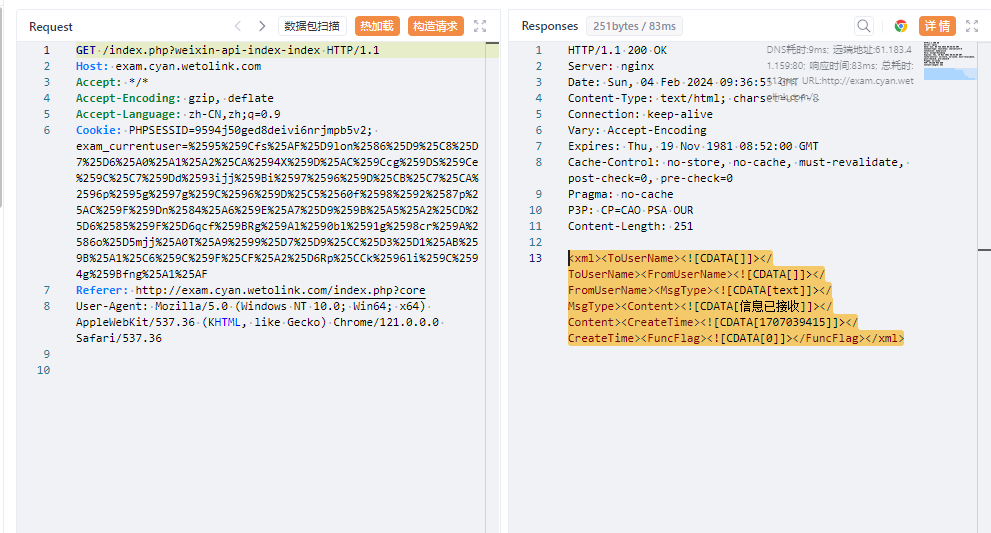Click the orange 详情 button
Viewport: 991px width, 533px height.
pos(937,26)
